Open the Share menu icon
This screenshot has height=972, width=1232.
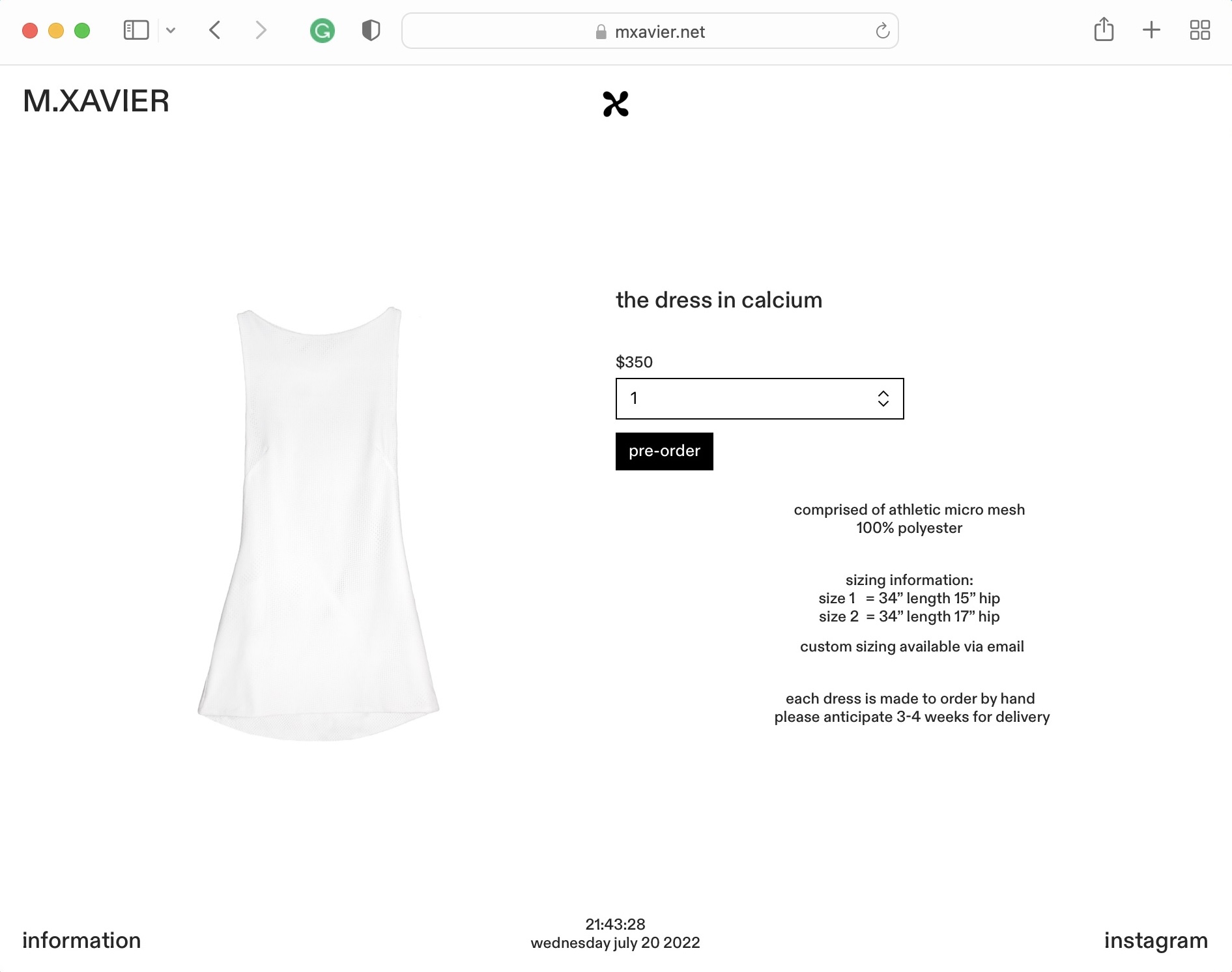[x=1104, y=29]
